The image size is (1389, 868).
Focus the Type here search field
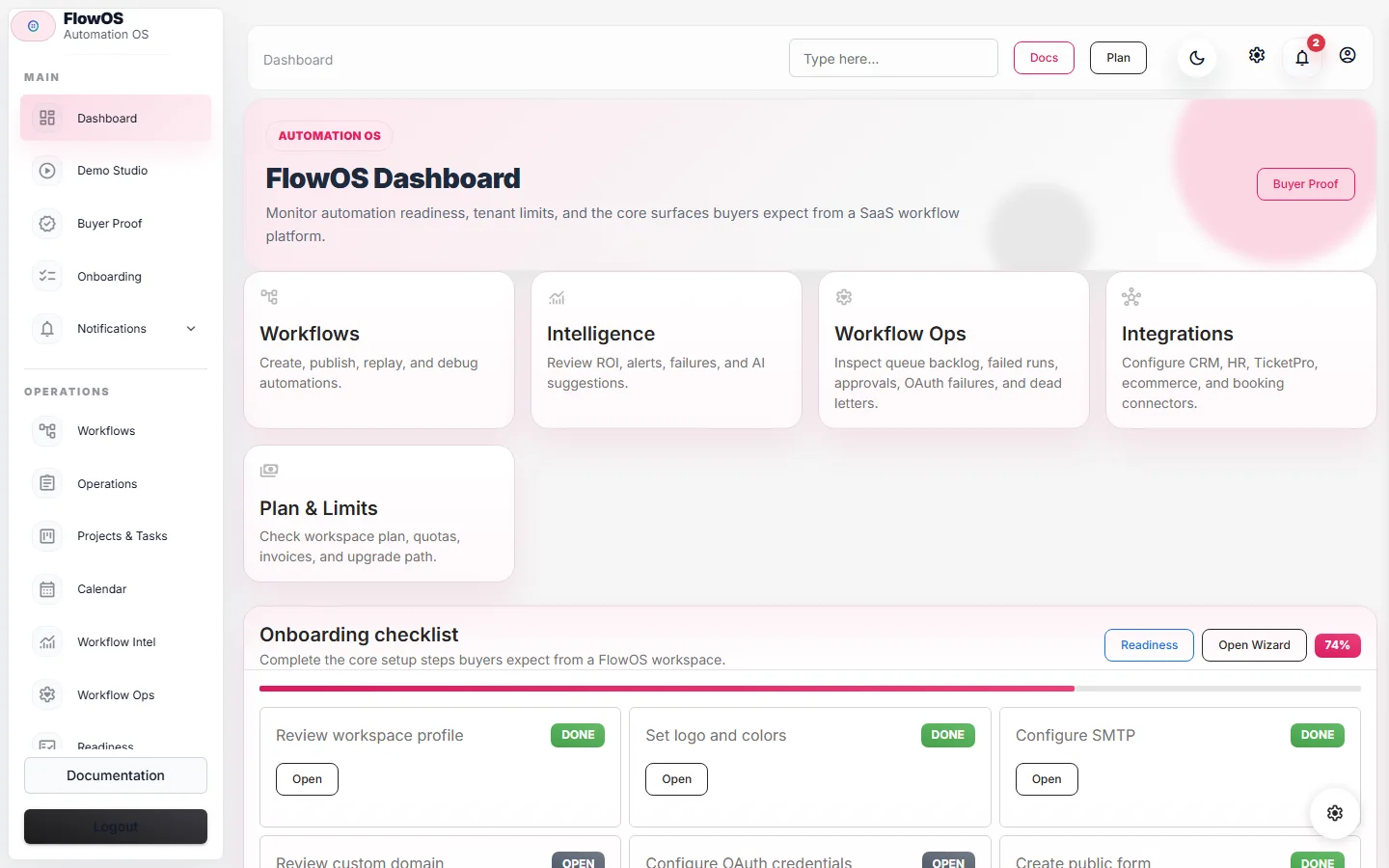pyautogui.click(x=893, y=58)
